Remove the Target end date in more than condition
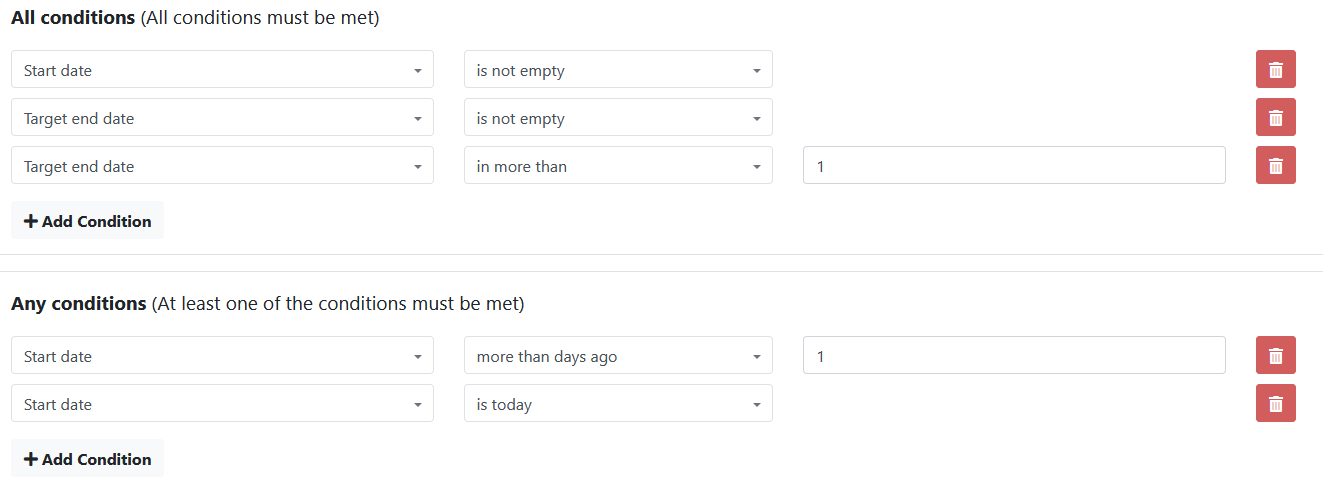 pyautogui.click(x=1275, y=166)
